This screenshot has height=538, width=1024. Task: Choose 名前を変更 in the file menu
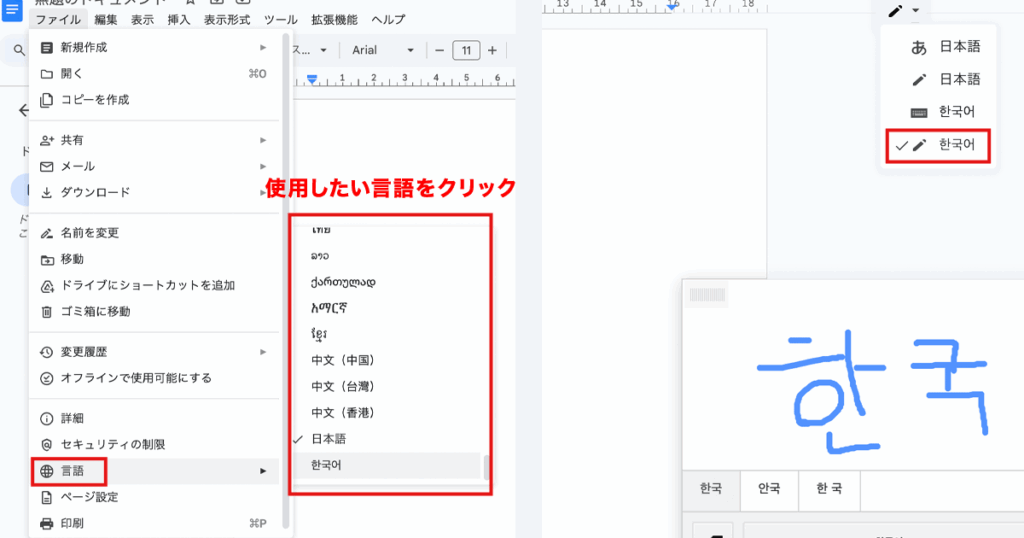155,233
